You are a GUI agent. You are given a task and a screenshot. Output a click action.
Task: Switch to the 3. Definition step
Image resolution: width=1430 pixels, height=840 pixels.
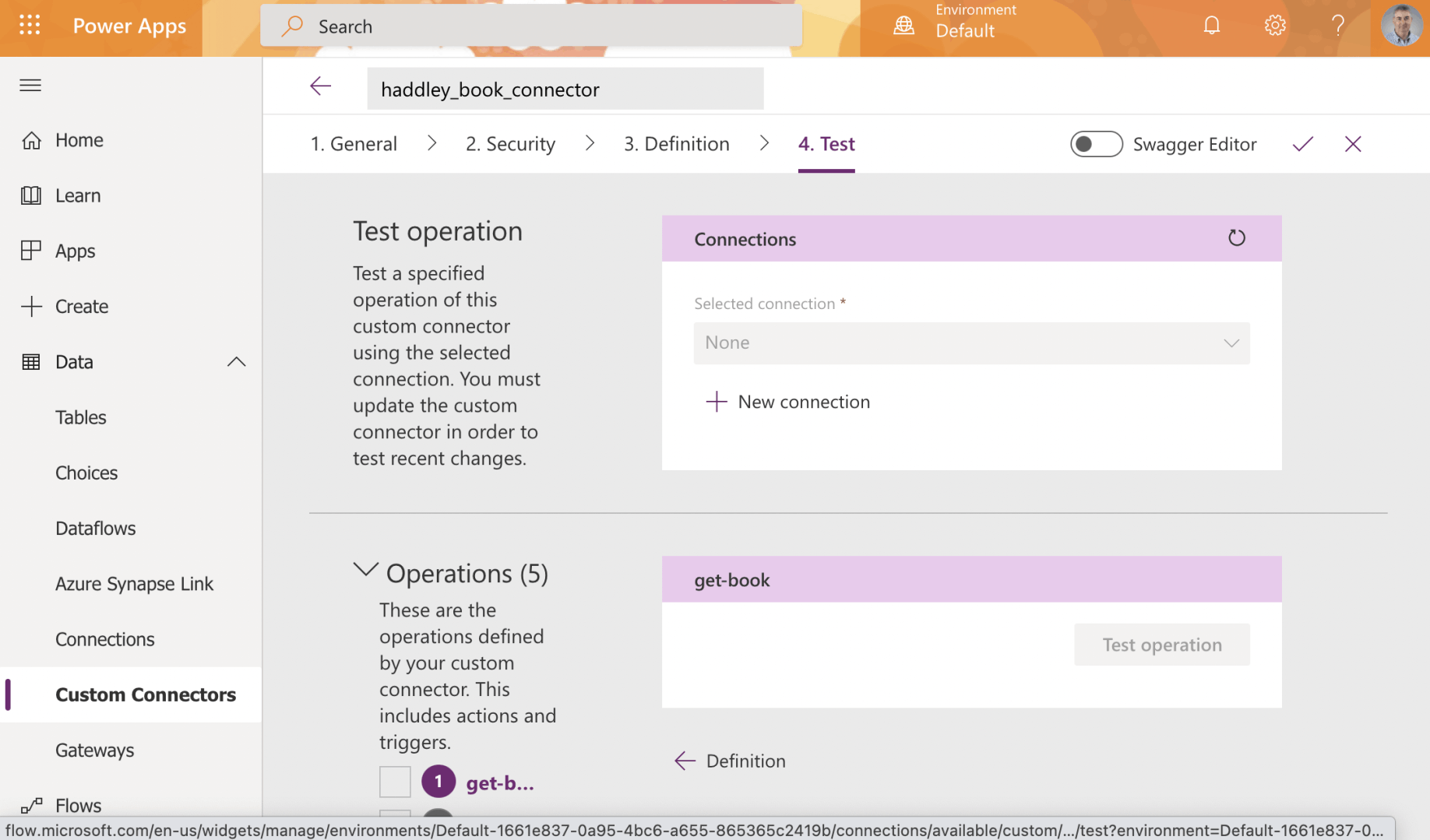676,144
